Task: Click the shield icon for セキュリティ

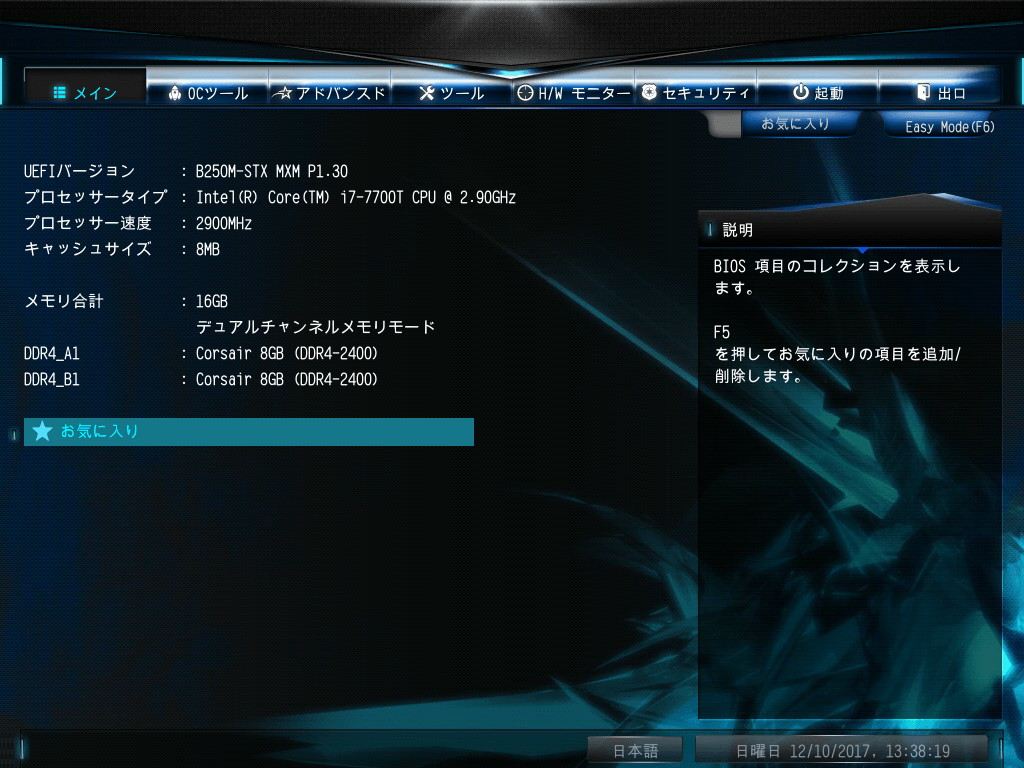Action: 648,92
